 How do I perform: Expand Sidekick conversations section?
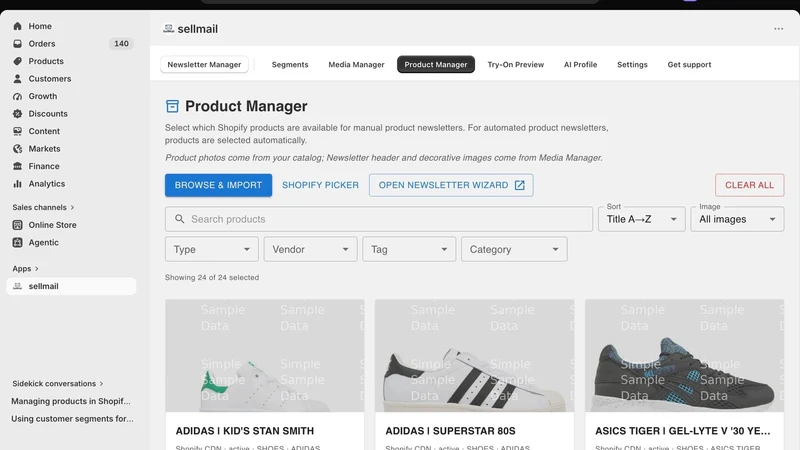coord(58,384)
